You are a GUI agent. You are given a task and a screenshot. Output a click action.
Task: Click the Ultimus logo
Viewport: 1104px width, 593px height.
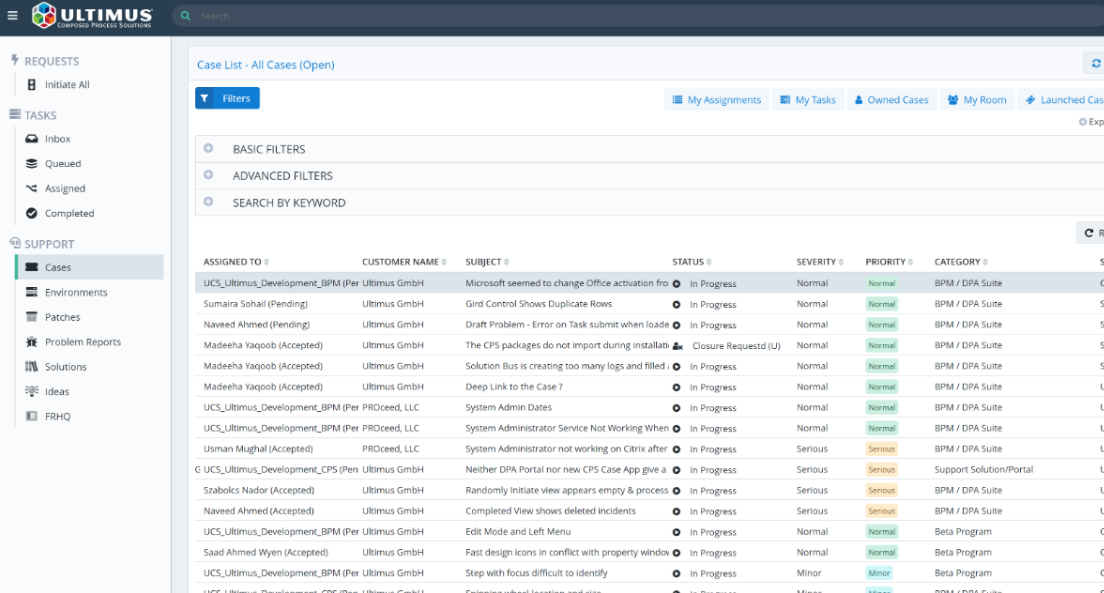click(x=92, y=15)
